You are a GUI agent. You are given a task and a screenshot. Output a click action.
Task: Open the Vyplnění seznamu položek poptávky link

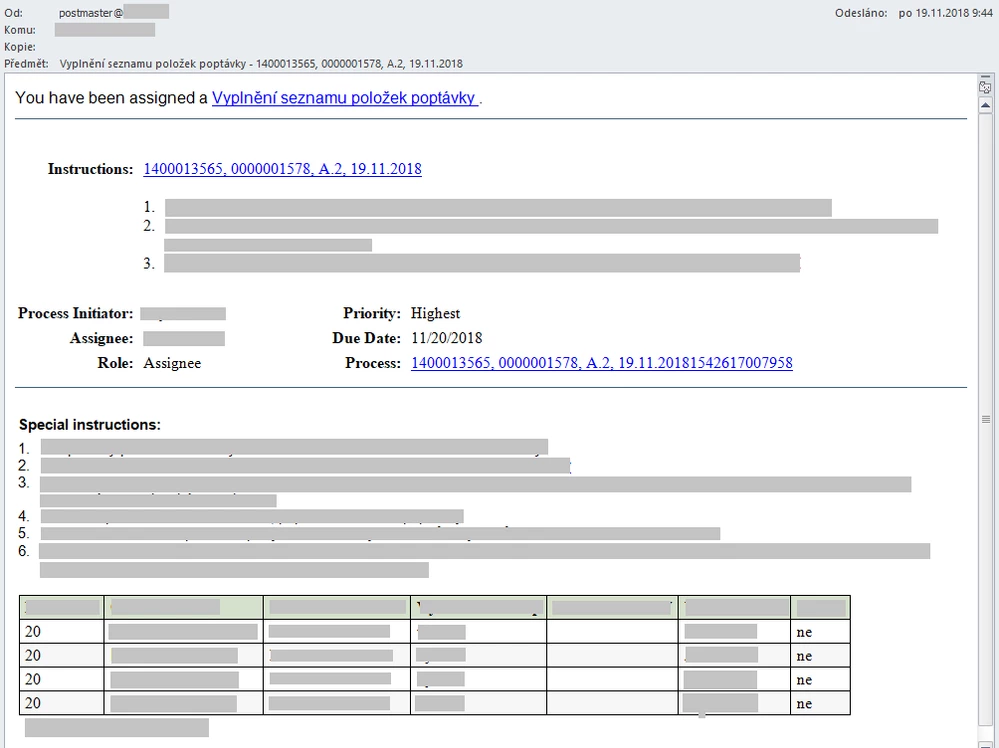pyautogui.click(x=345, y=98)
